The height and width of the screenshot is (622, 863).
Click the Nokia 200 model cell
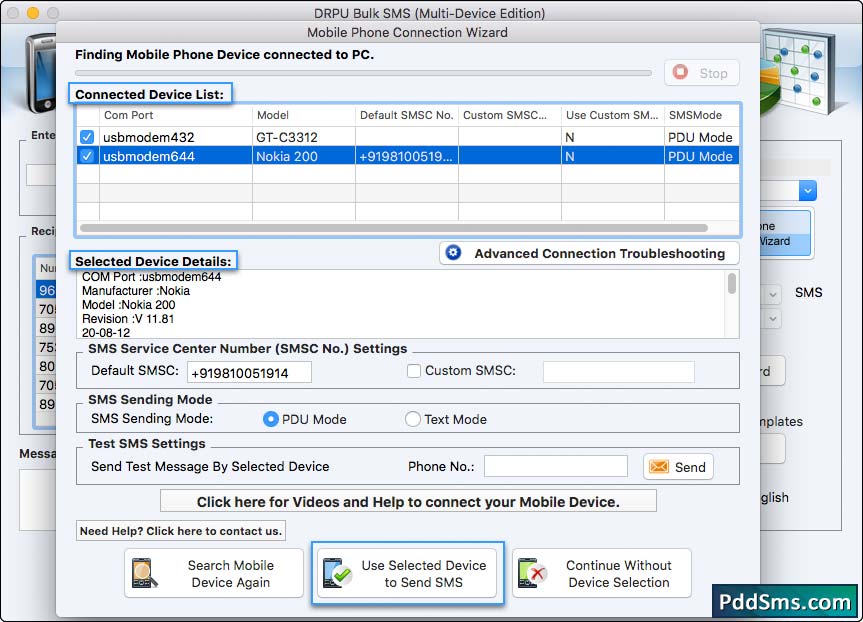304,156
